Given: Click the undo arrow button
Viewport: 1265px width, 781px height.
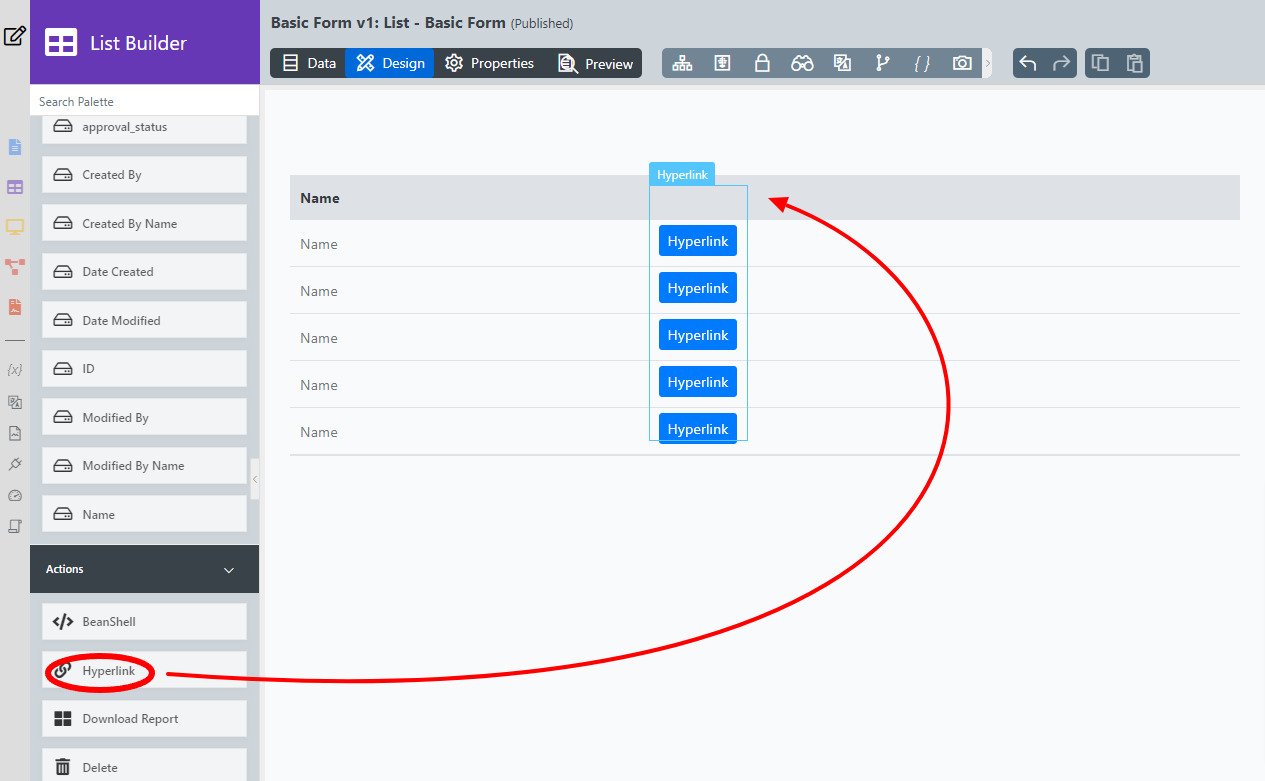Looking at the screenshot, I should [x=1027, y=63].
